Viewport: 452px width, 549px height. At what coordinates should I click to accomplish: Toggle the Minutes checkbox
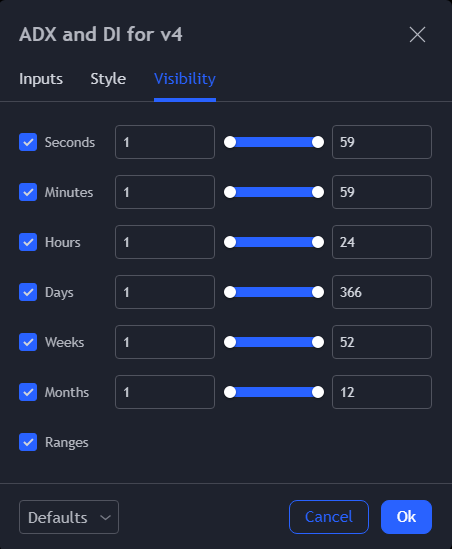click(x=28, y=192)
